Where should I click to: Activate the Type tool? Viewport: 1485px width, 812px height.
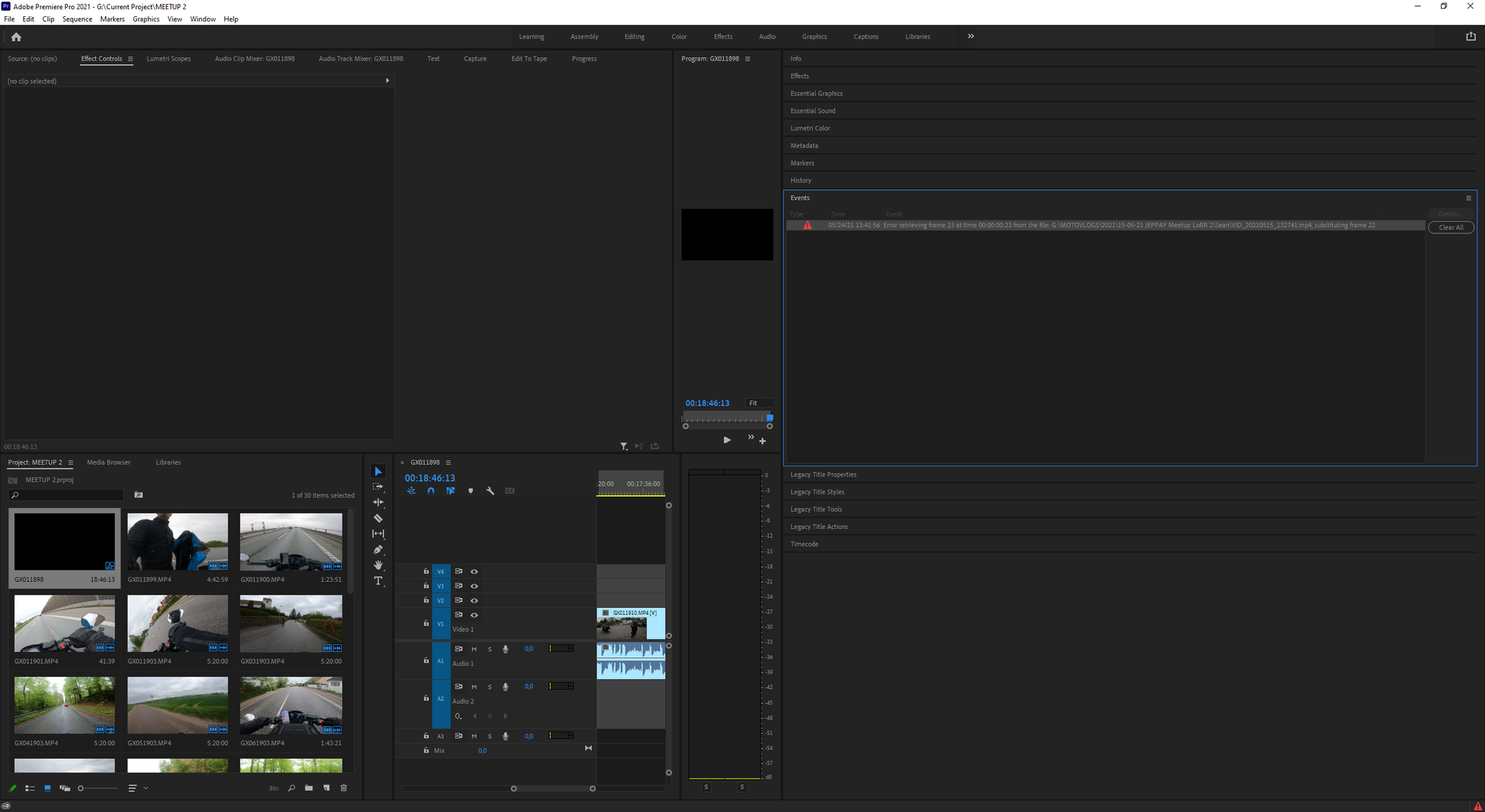378,581
